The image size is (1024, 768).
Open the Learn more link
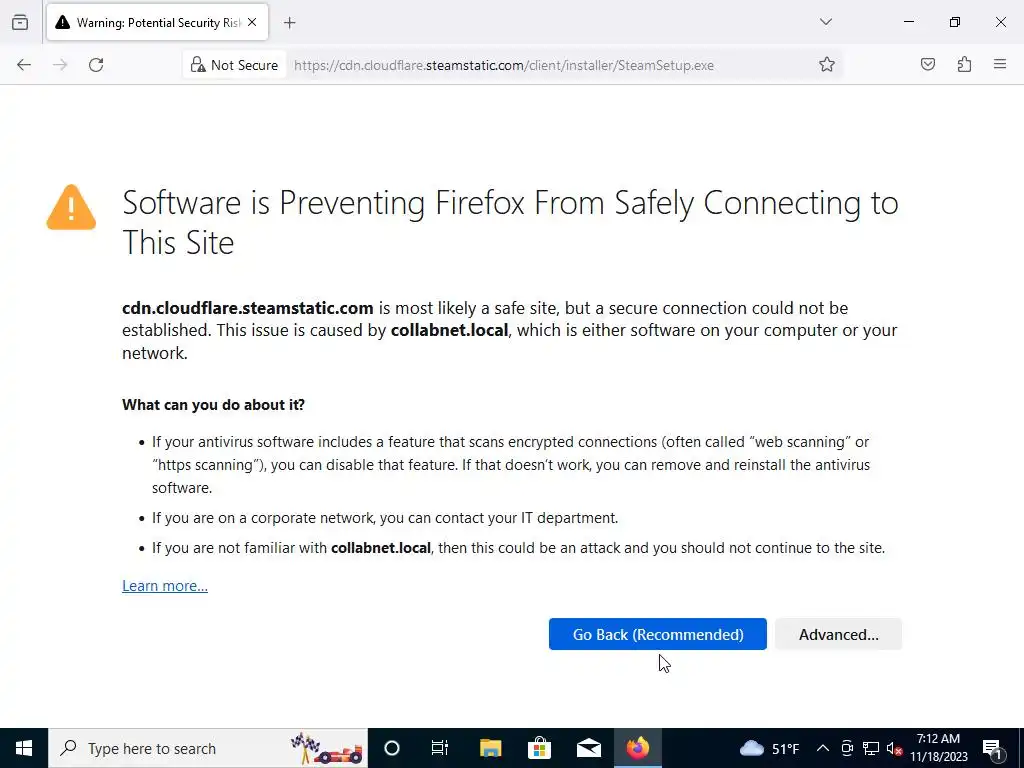tap(165, 586)
